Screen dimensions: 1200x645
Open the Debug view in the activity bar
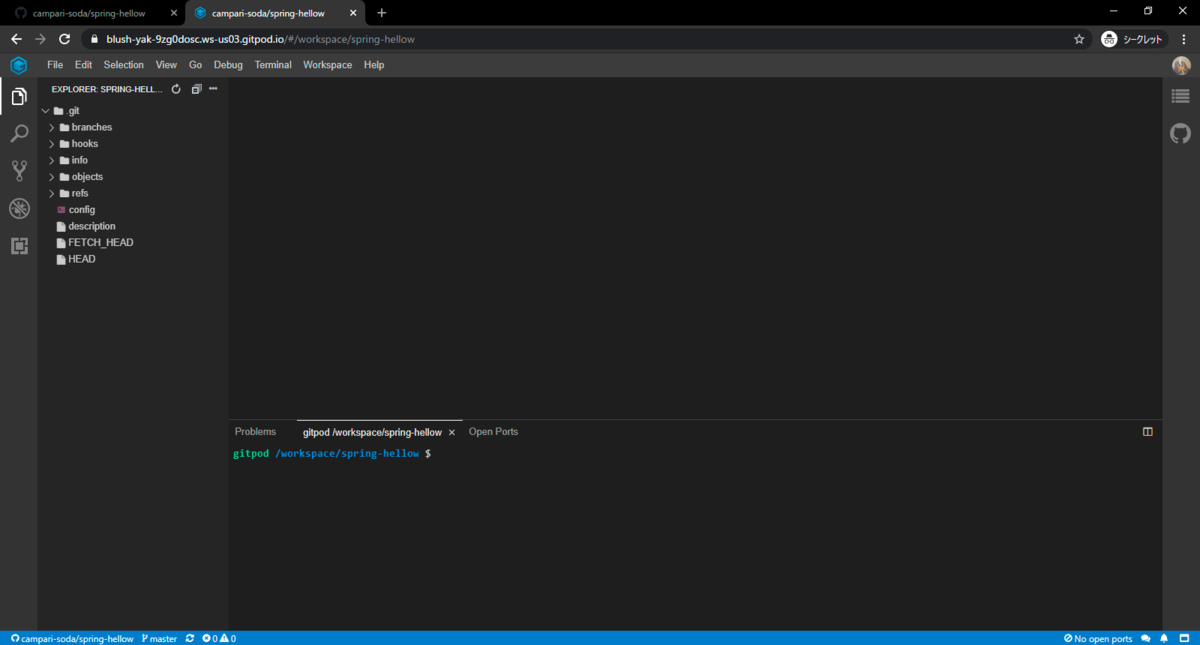(x=18, y=208)
